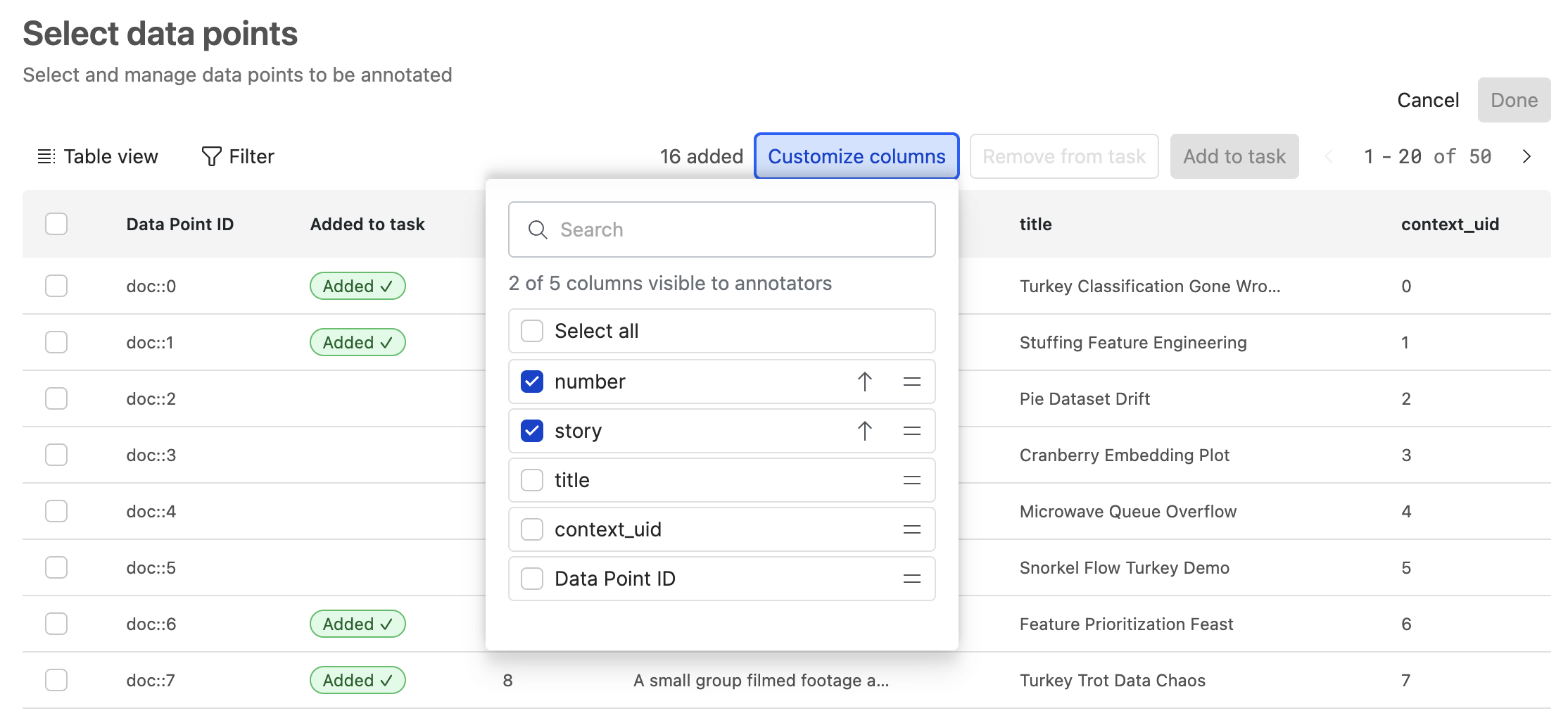Grab the drag handle for Data Point ID
This screenshot has height=718, width=1568.
pos(911,579)
